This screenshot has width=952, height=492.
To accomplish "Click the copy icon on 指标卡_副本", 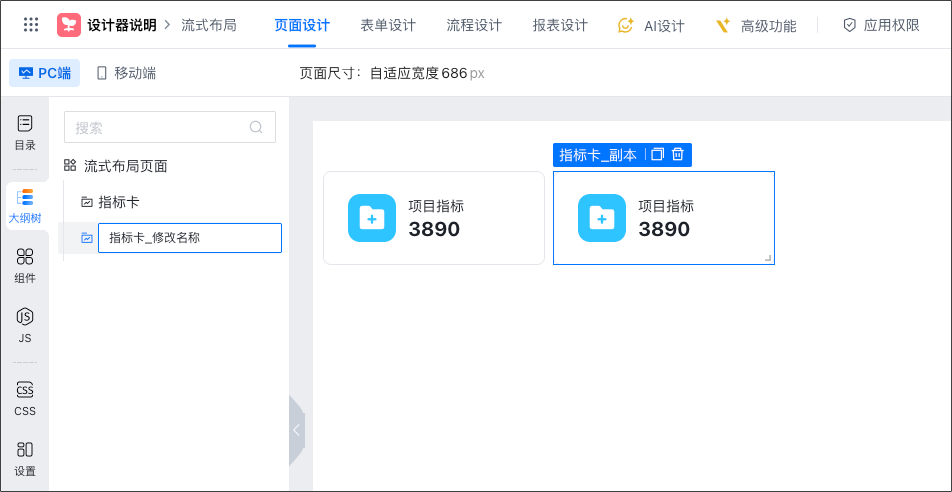I will click(x=657, y=155).
